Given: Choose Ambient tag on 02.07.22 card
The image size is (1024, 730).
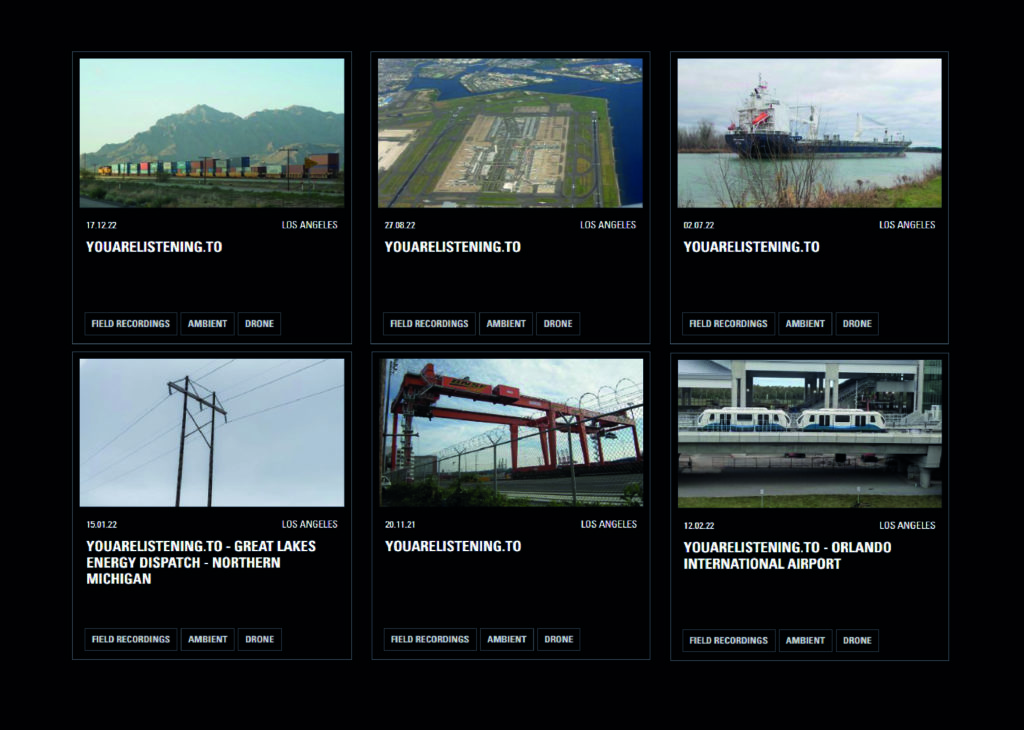Looking at the screenshot, I should click(805, 323).
